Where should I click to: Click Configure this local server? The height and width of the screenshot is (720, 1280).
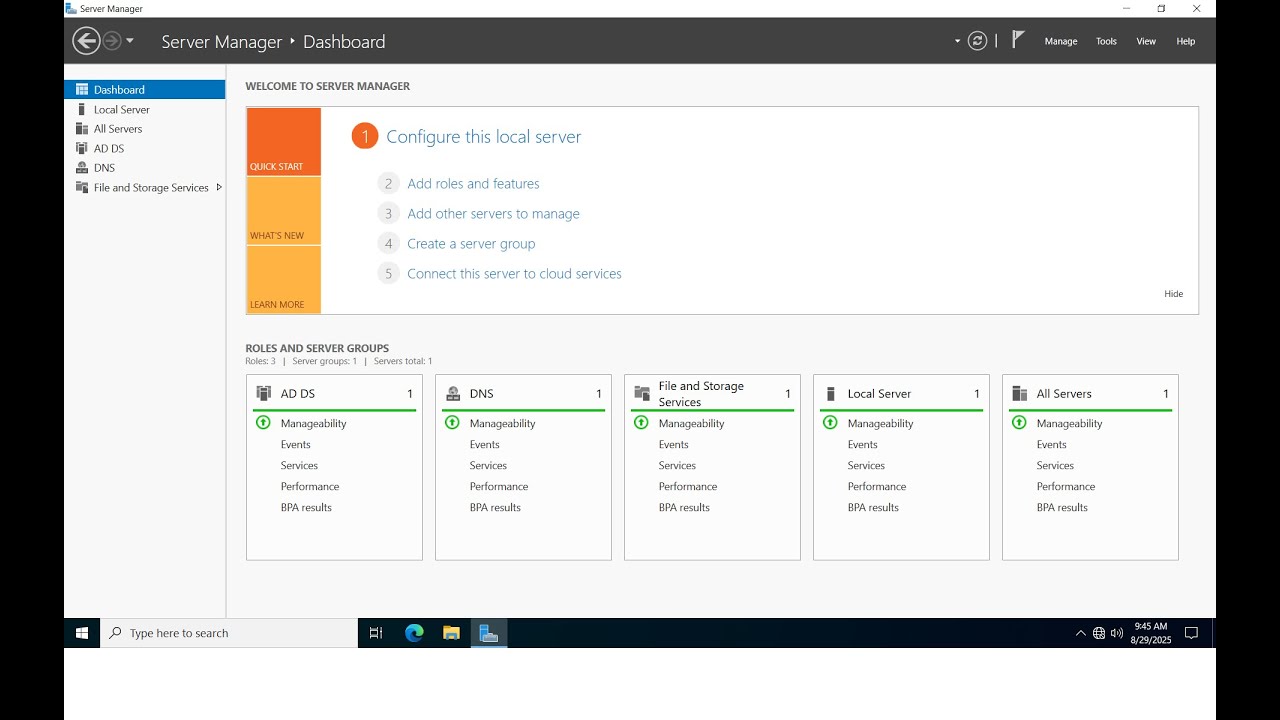tap(484, 137)
